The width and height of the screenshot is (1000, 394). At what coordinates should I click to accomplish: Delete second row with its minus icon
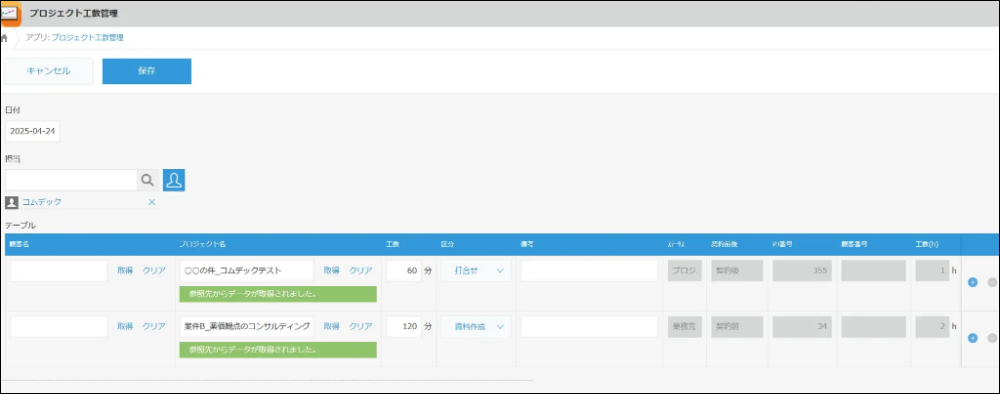click(992, 338)
